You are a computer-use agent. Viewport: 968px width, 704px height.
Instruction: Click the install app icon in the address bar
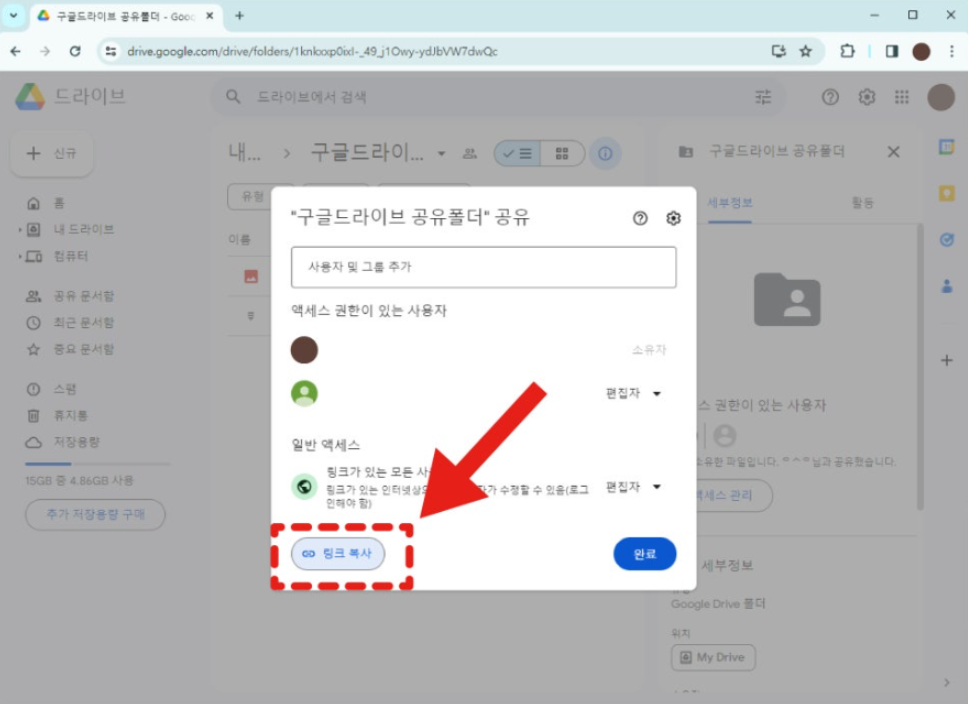pyautogui.click(x=778, y=51)
